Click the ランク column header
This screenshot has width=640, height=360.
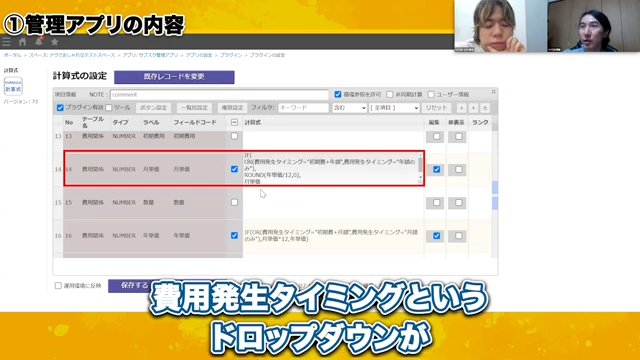(480, 122)
